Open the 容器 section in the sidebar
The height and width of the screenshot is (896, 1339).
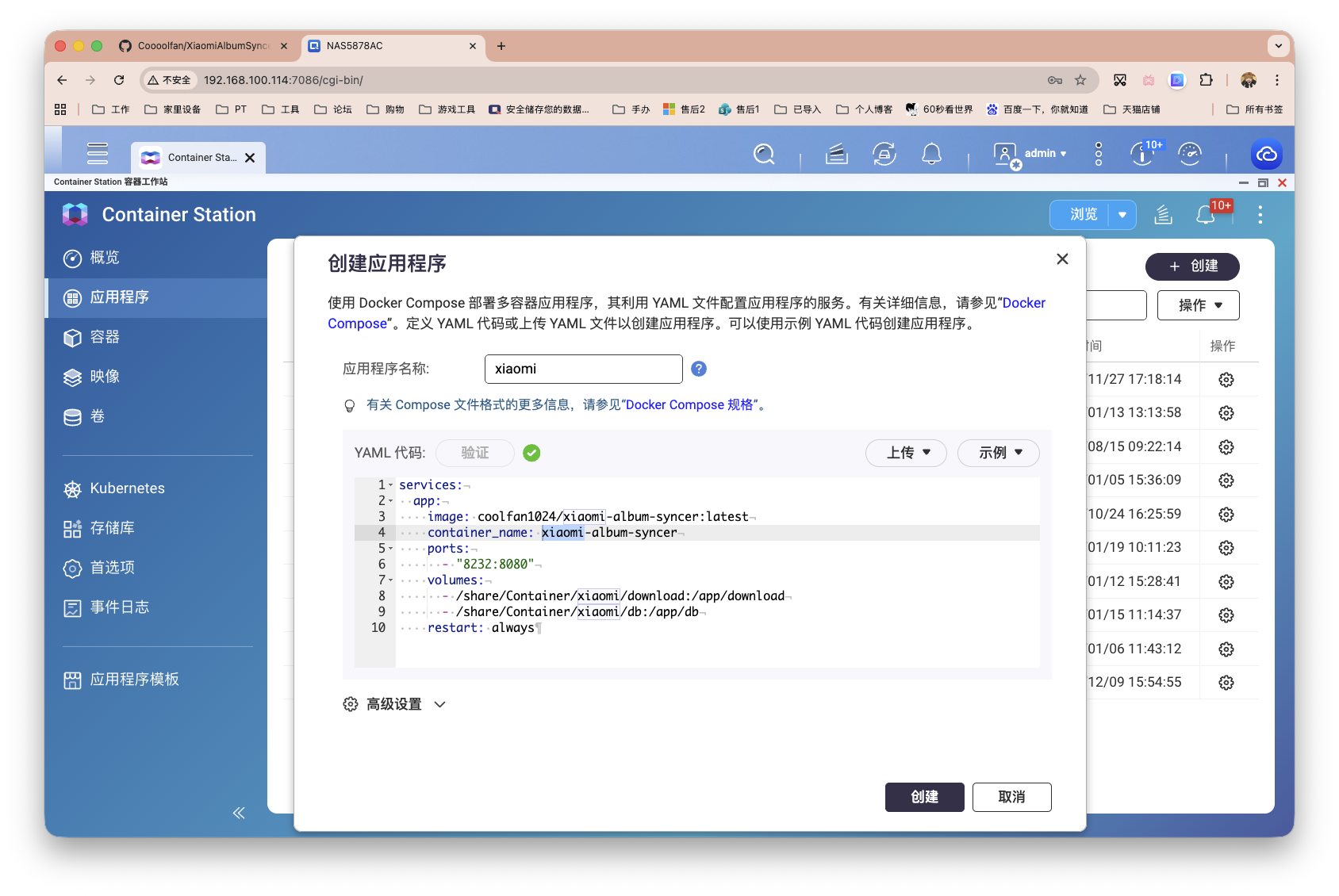[107, 337]
